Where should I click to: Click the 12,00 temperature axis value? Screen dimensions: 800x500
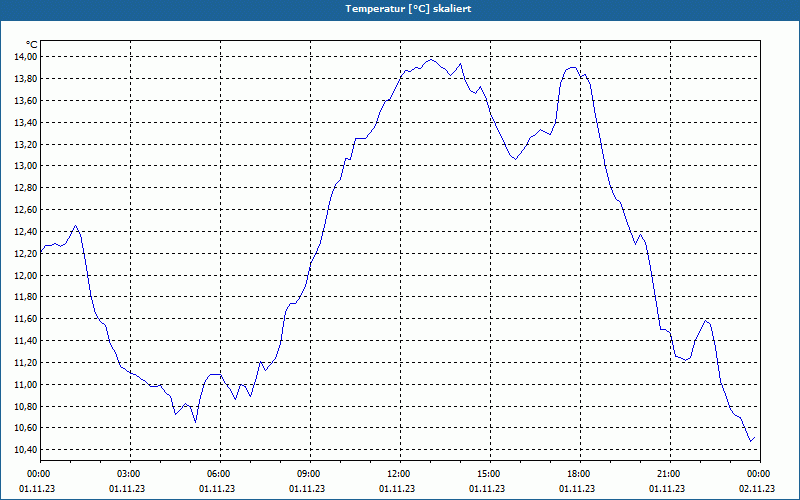[x=25, y=276]
